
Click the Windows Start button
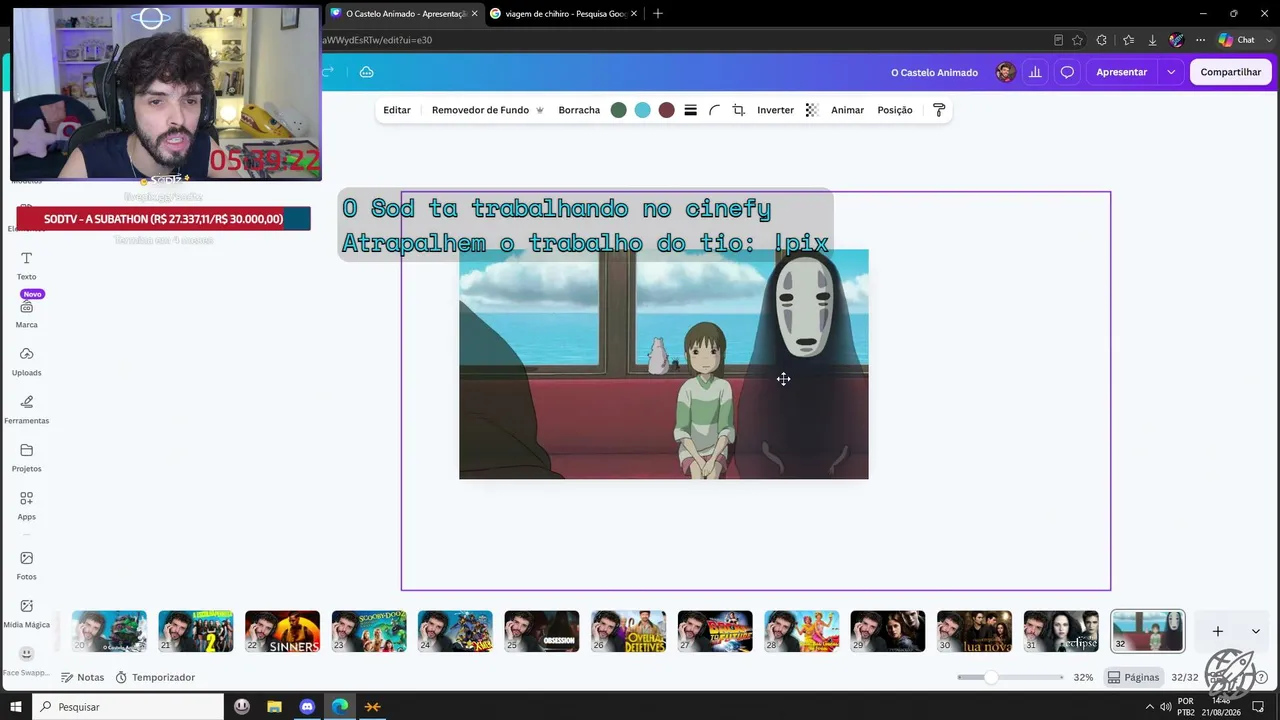[16, 706]
